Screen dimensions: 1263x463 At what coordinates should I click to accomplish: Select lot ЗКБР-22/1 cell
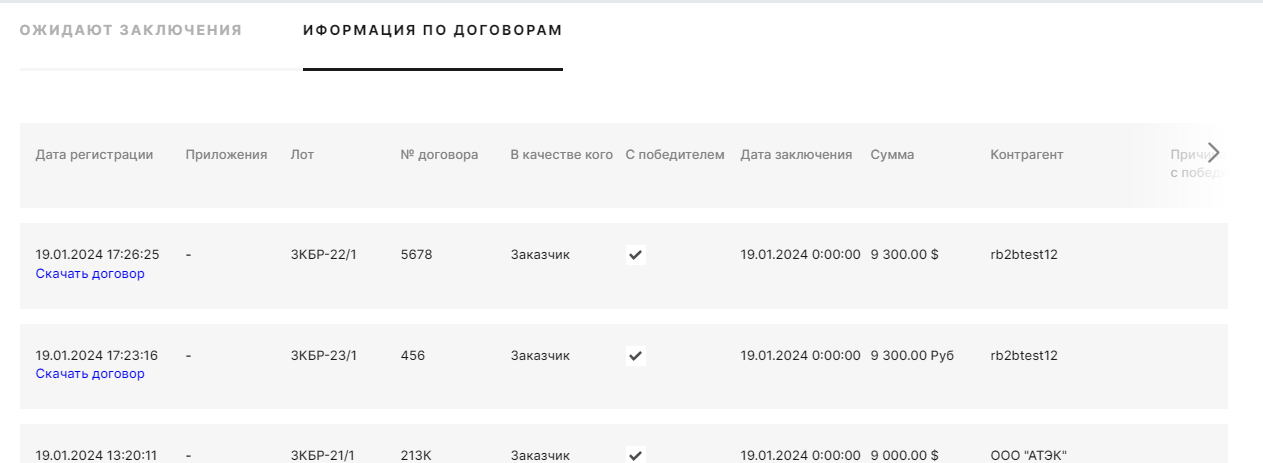[x=323, y=255]
